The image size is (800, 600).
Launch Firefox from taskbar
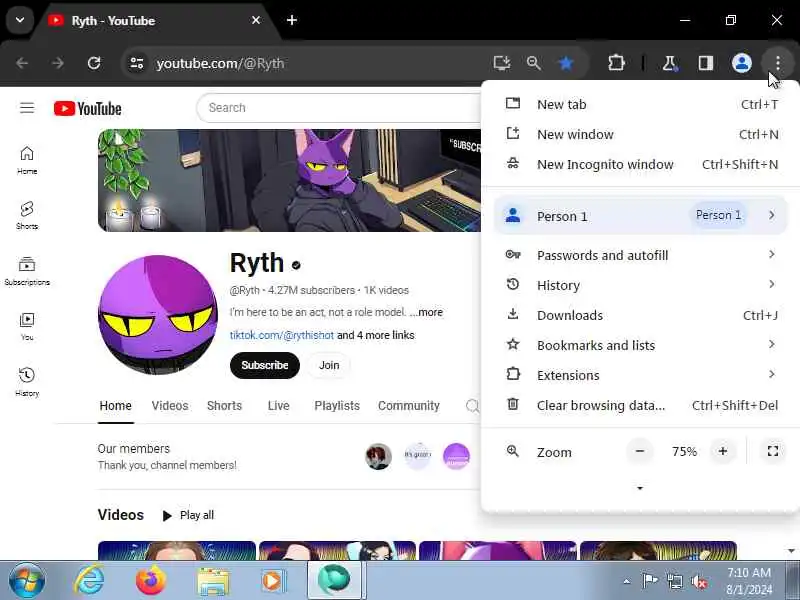point(151,580)
